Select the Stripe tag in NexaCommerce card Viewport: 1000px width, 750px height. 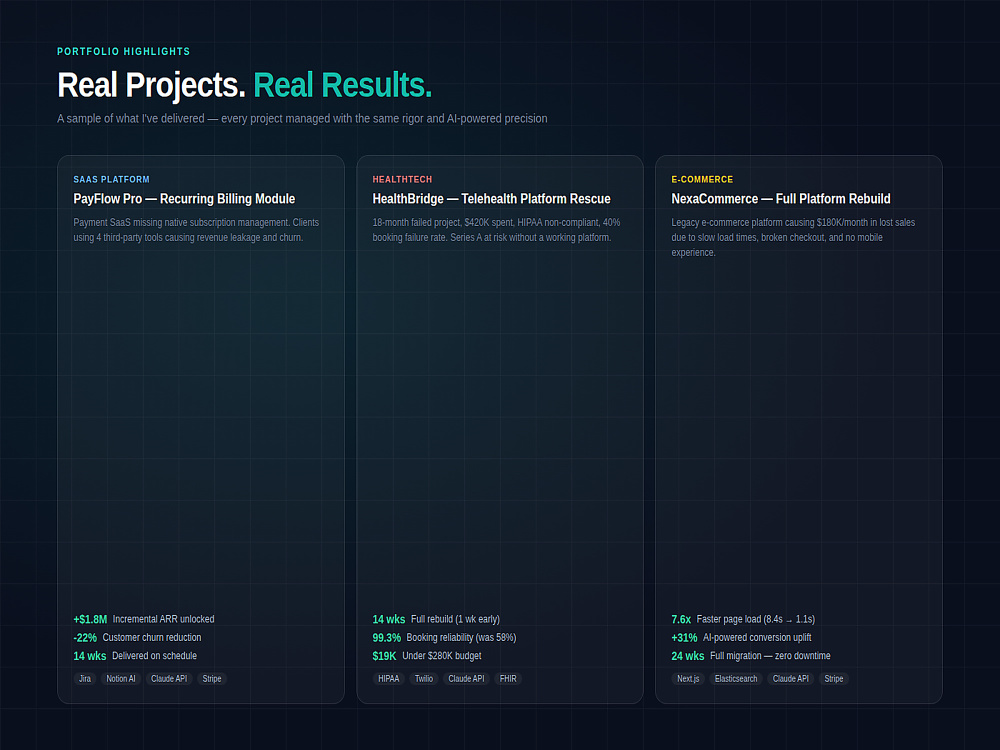pyautogui.click(x=834, y=679)
